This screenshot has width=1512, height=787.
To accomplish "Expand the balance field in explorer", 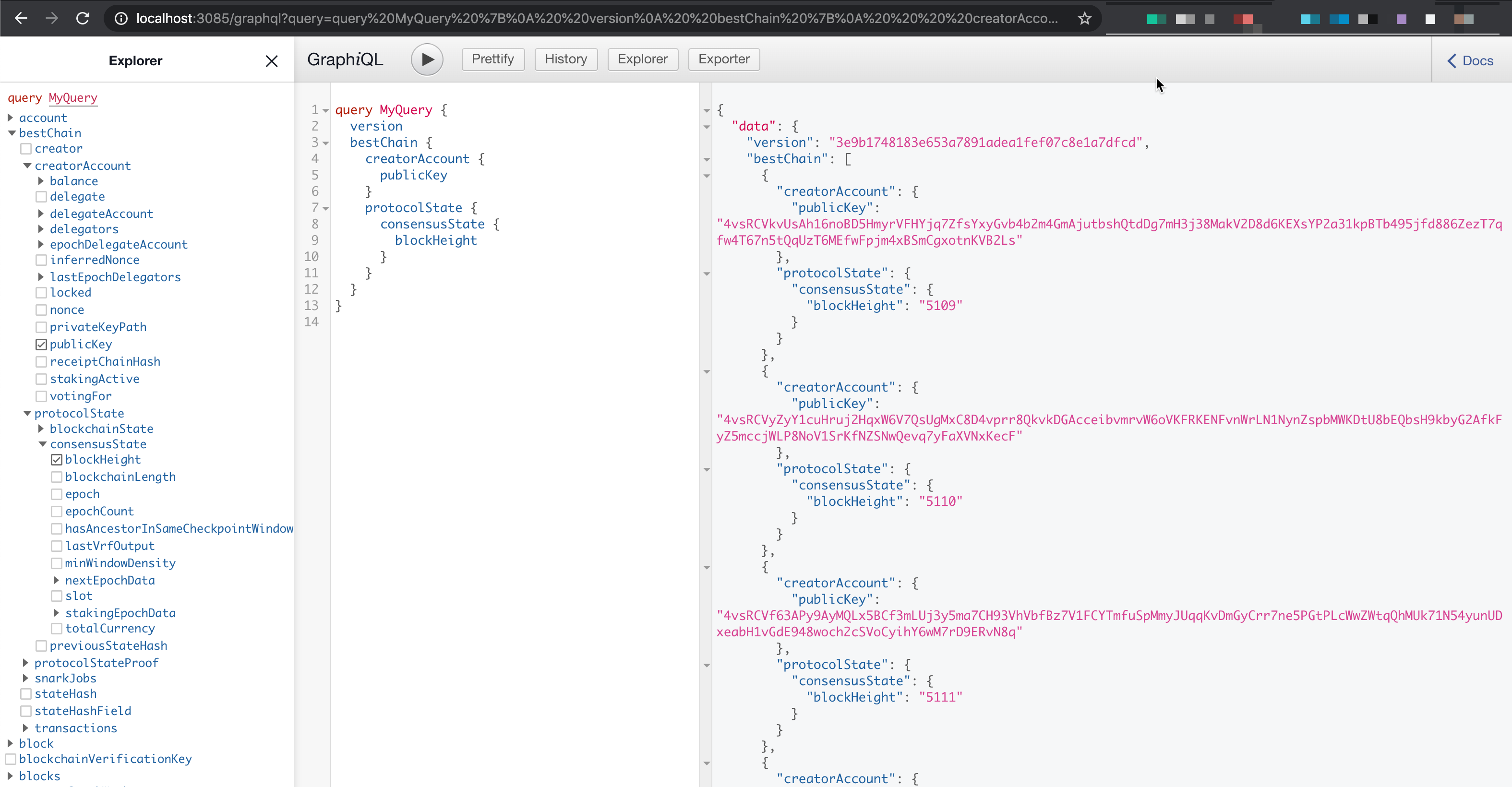I will click(41, 181).
